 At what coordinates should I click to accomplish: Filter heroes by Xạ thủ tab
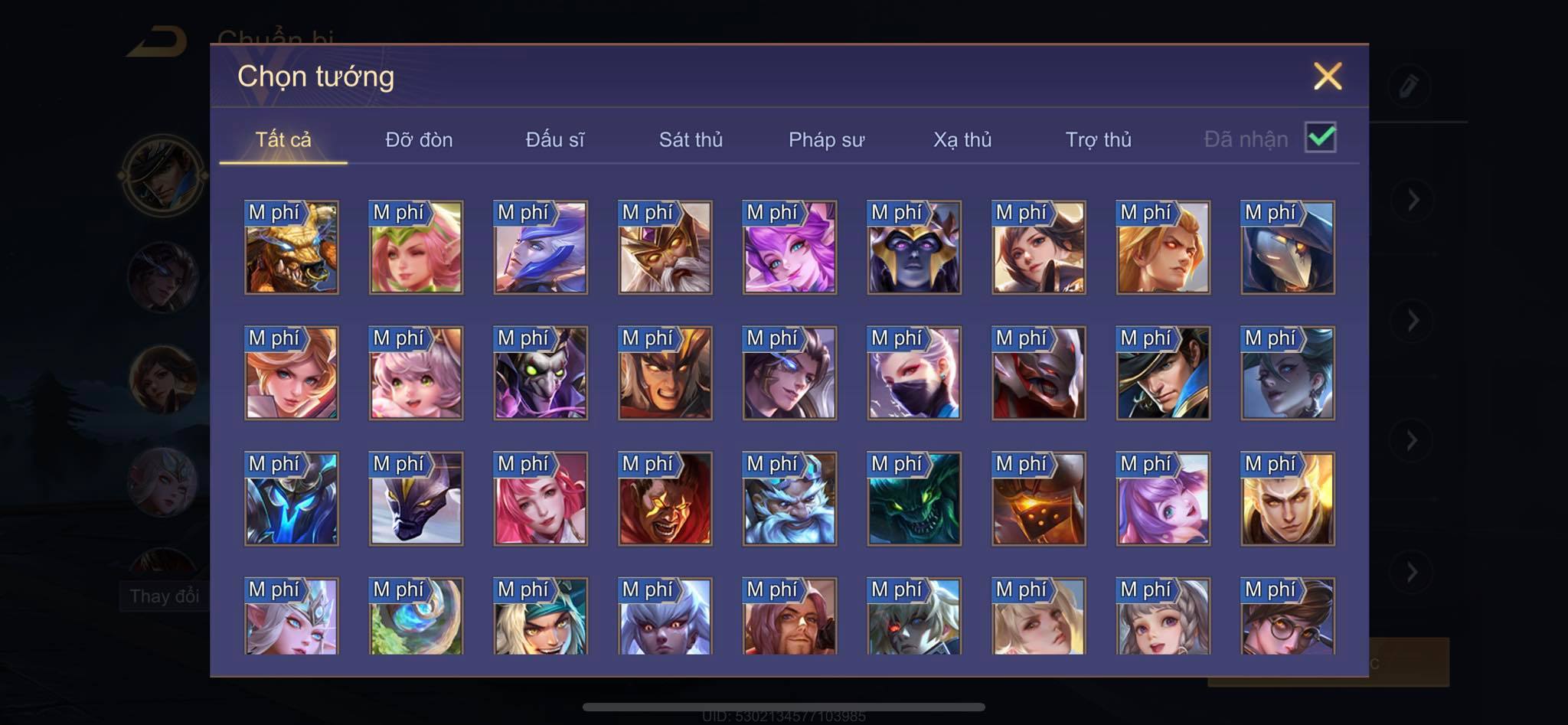click(x=962, y=139)
